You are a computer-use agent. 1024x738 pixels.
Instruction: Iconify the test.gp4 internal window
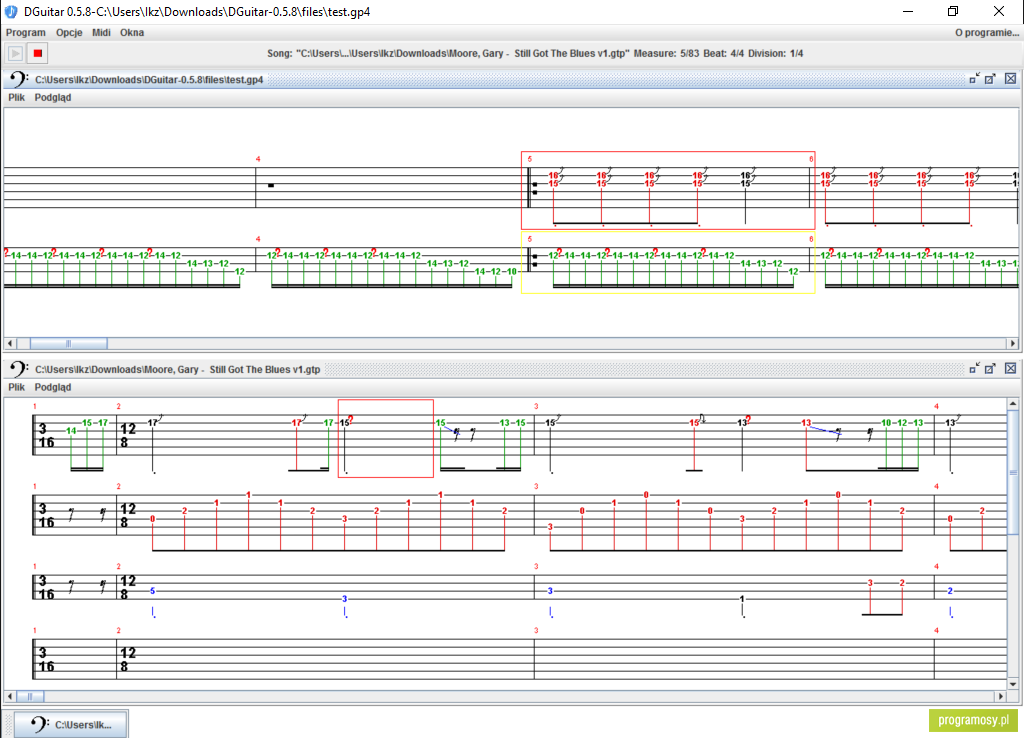(974, 79)
